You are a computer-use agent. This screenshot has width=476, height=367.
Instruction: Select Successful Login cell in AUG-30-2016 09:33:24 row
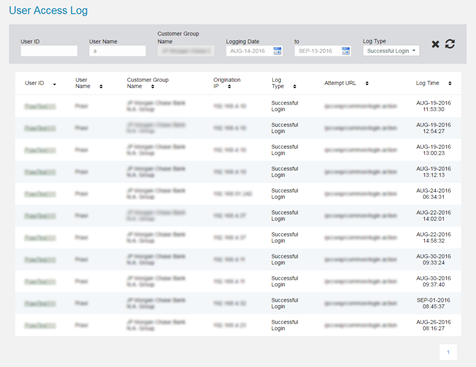coord(285,260)
